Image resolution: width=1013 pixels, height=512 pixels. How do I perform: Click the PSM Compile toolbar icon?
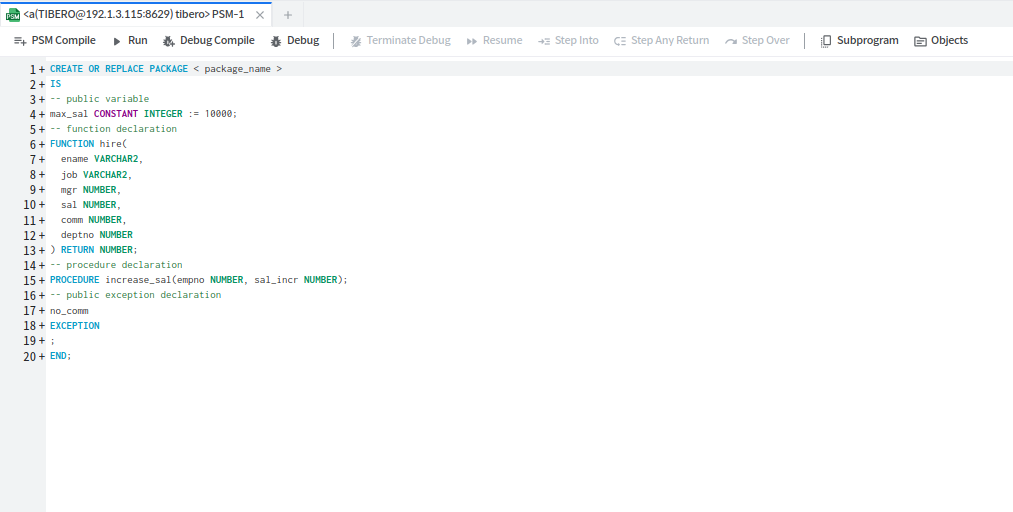click(x=20, y=41)
